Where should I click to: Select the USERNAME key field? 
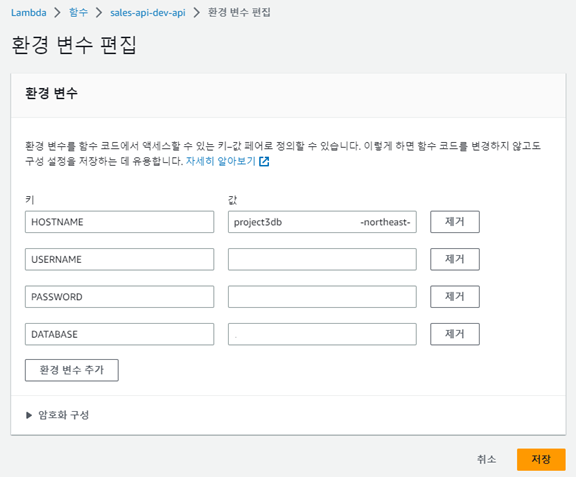(x=119, y=259)
